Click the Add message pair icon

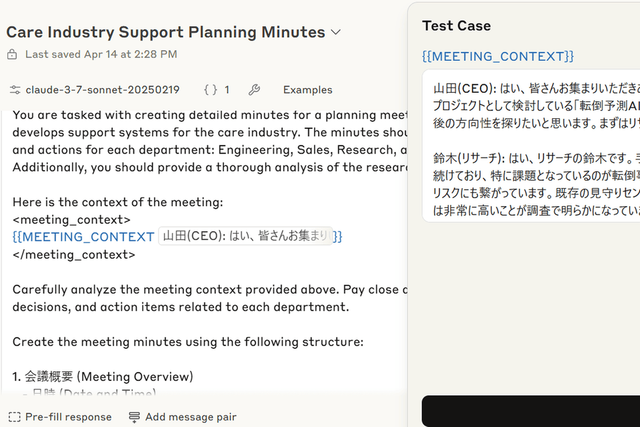point(134,417)
